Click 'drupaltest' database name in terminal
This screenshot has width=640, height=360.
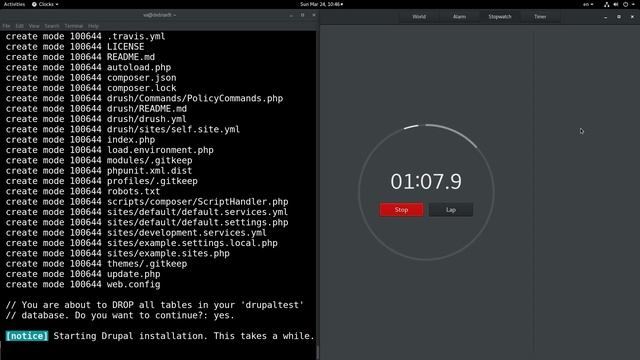(x=271, y=305)
